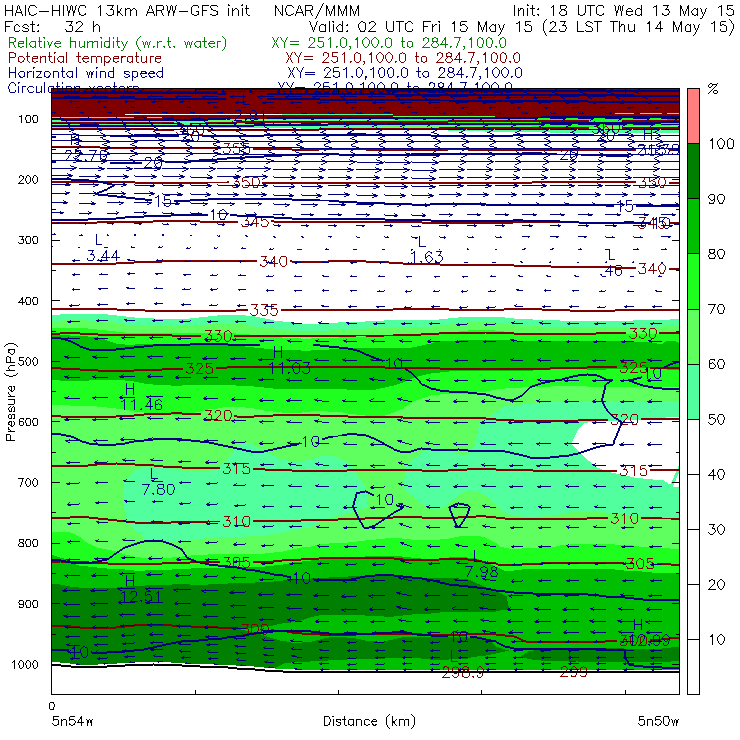Click the "Distance (km)" axis title
This screenshot has width=740, height=740.
pyautogui.click(x=369, y=721)
